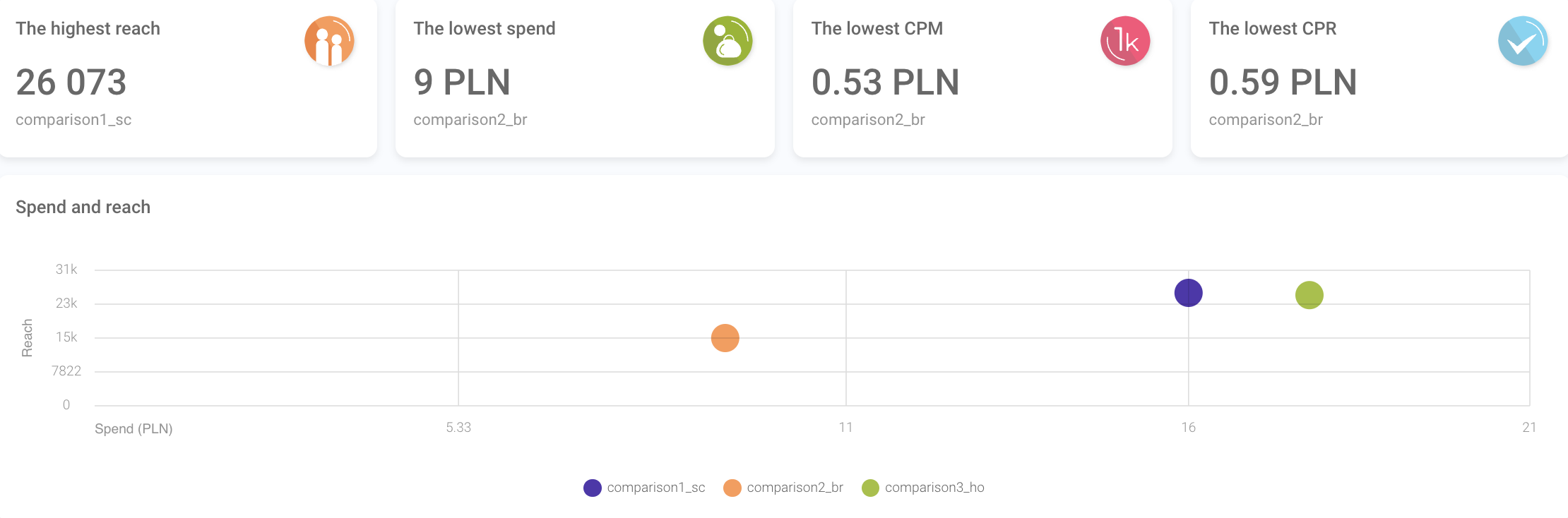The height and width of the screenshot is (518, 1568).
Task: Click the purple comparison1_sc data point
Action: (1188, 293)
